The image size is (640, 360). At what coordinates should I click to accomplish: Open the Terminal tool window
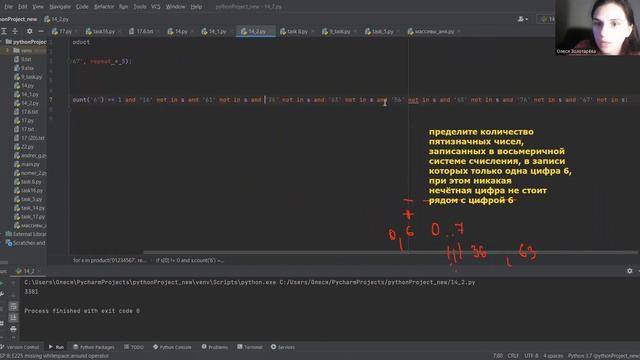click(x=249, y=347)
